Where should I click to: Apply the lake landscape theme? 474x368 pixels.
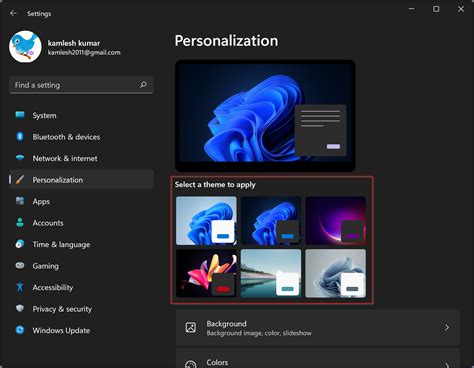[x=271, y=273]
